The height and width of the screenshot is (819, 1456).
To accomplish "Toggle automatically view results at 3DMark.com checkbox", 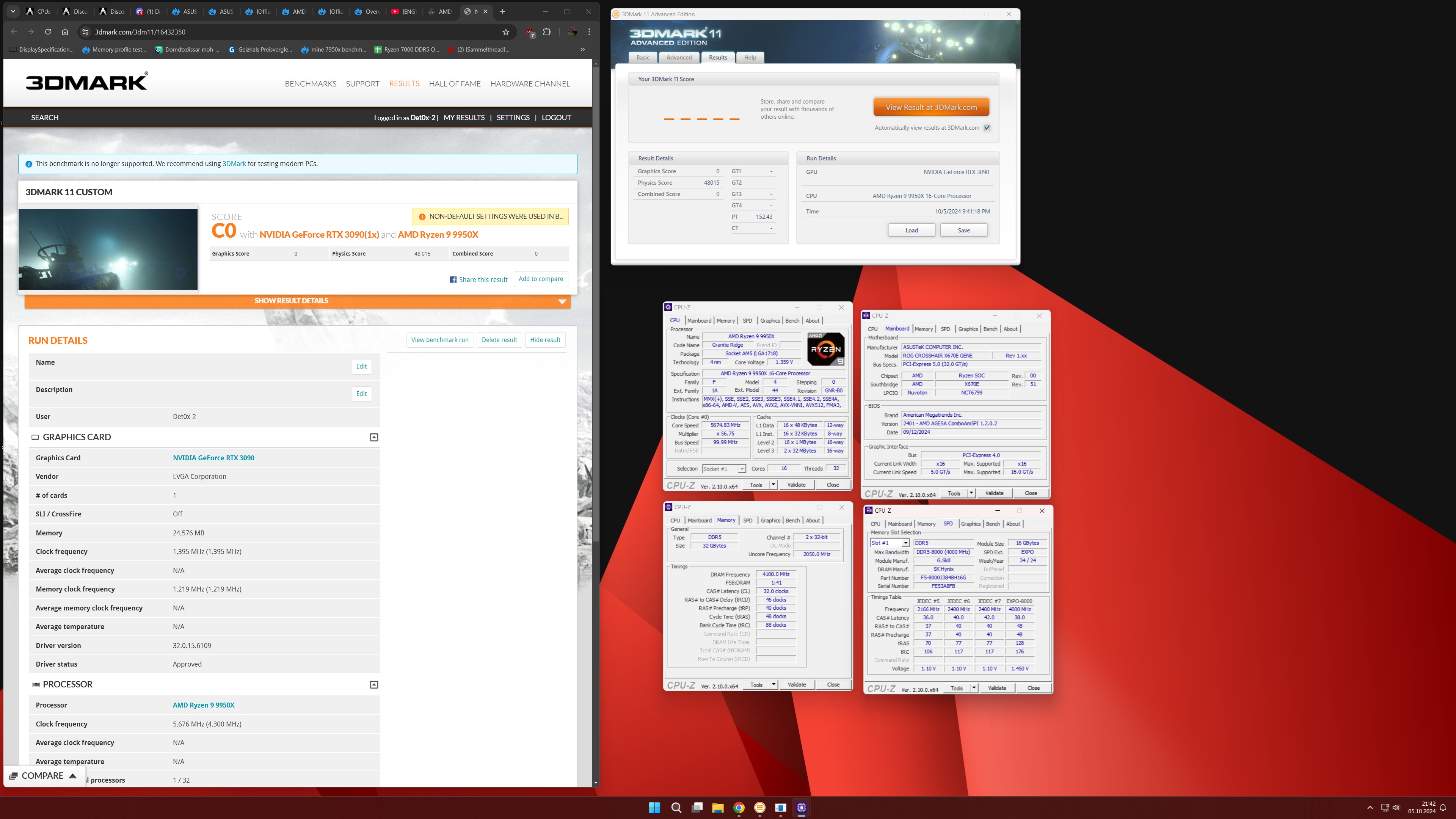I will [987, 128].
